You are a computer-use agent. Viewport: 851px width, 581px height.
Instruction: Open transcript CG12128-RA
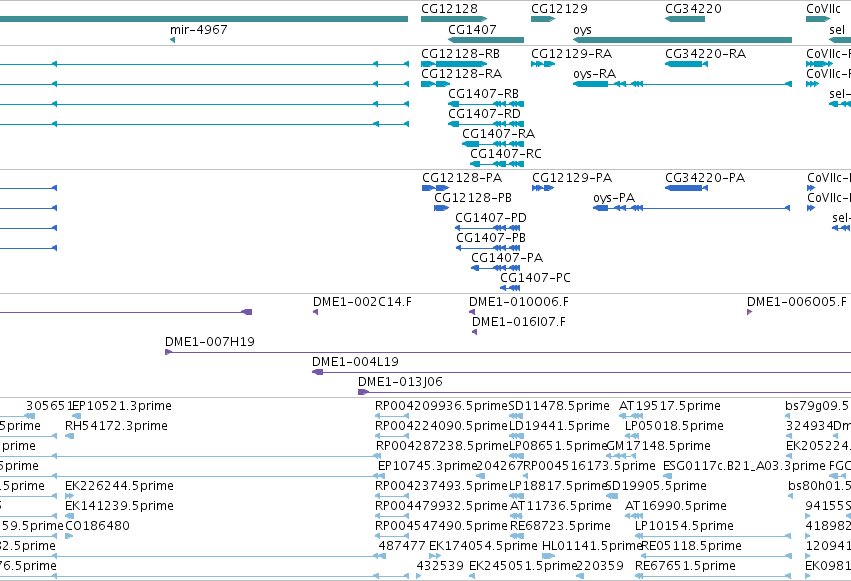(461, 74)
